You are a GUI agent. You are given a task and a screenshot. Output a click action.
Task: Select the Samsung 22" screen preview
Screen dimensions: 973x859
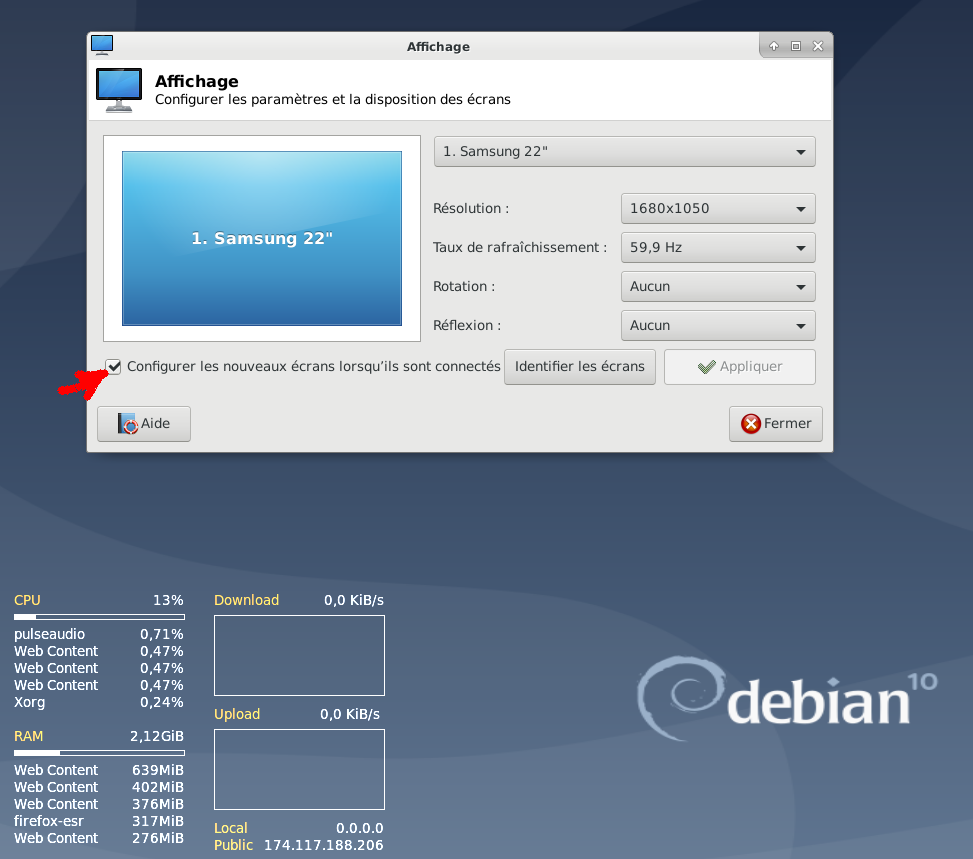click(262, 238)
